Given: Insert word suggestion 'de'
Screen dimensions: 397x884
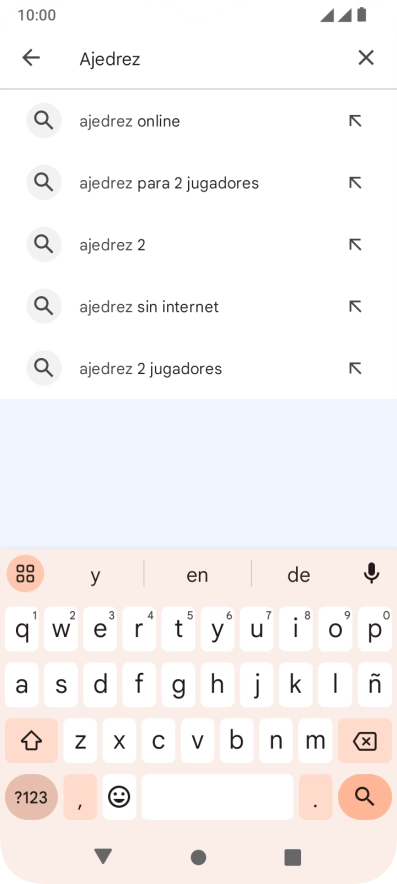Looking at the screenshot, I should coord(299,574).
